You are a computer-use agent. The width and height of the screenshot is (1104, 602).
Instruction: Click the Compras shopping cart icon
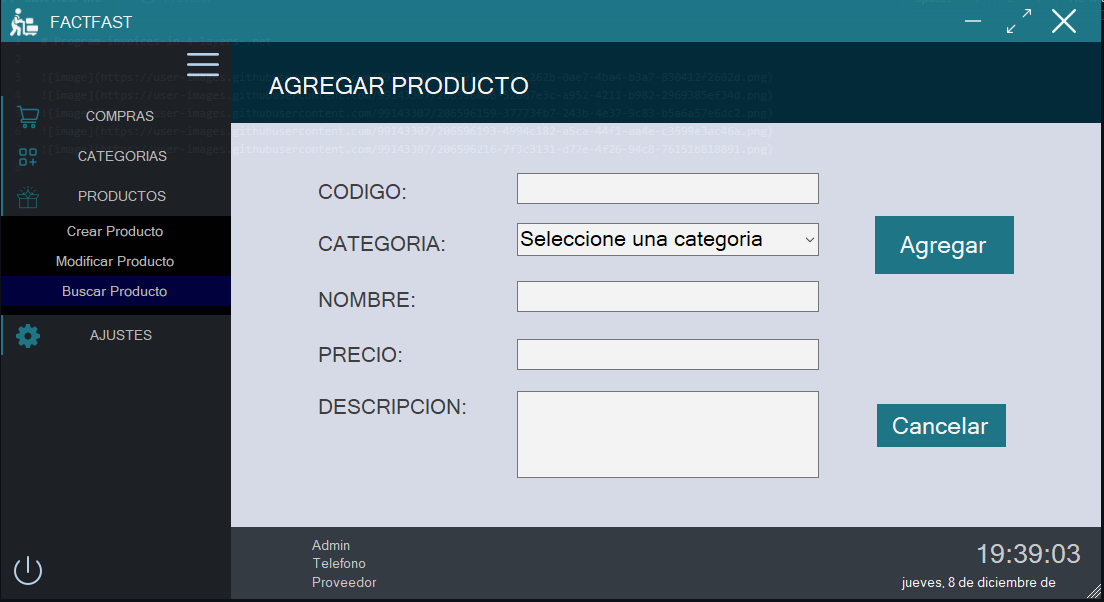28,115
